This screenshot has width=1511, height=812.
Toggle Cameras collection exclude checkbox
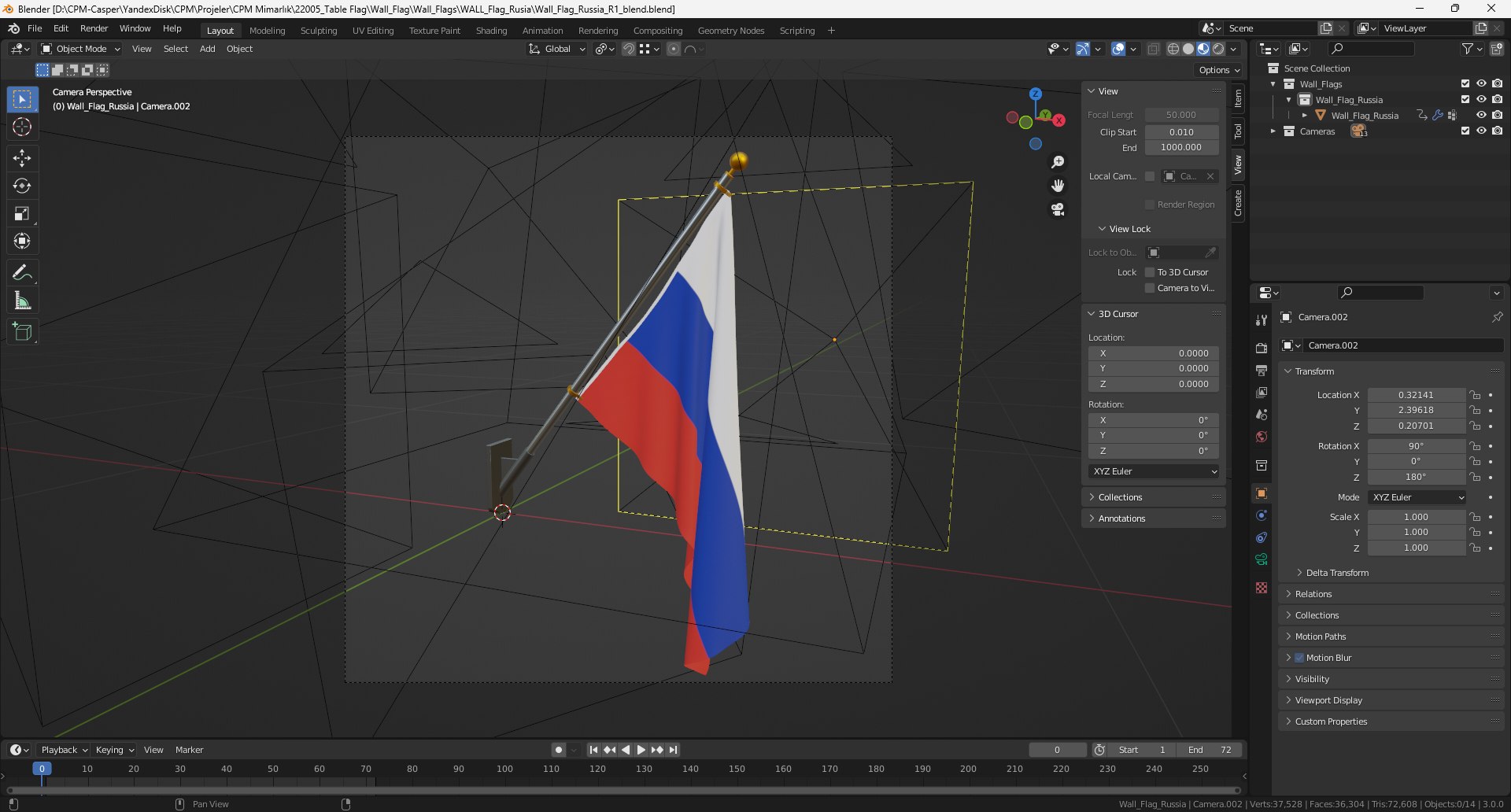[x=1465, y=131]
